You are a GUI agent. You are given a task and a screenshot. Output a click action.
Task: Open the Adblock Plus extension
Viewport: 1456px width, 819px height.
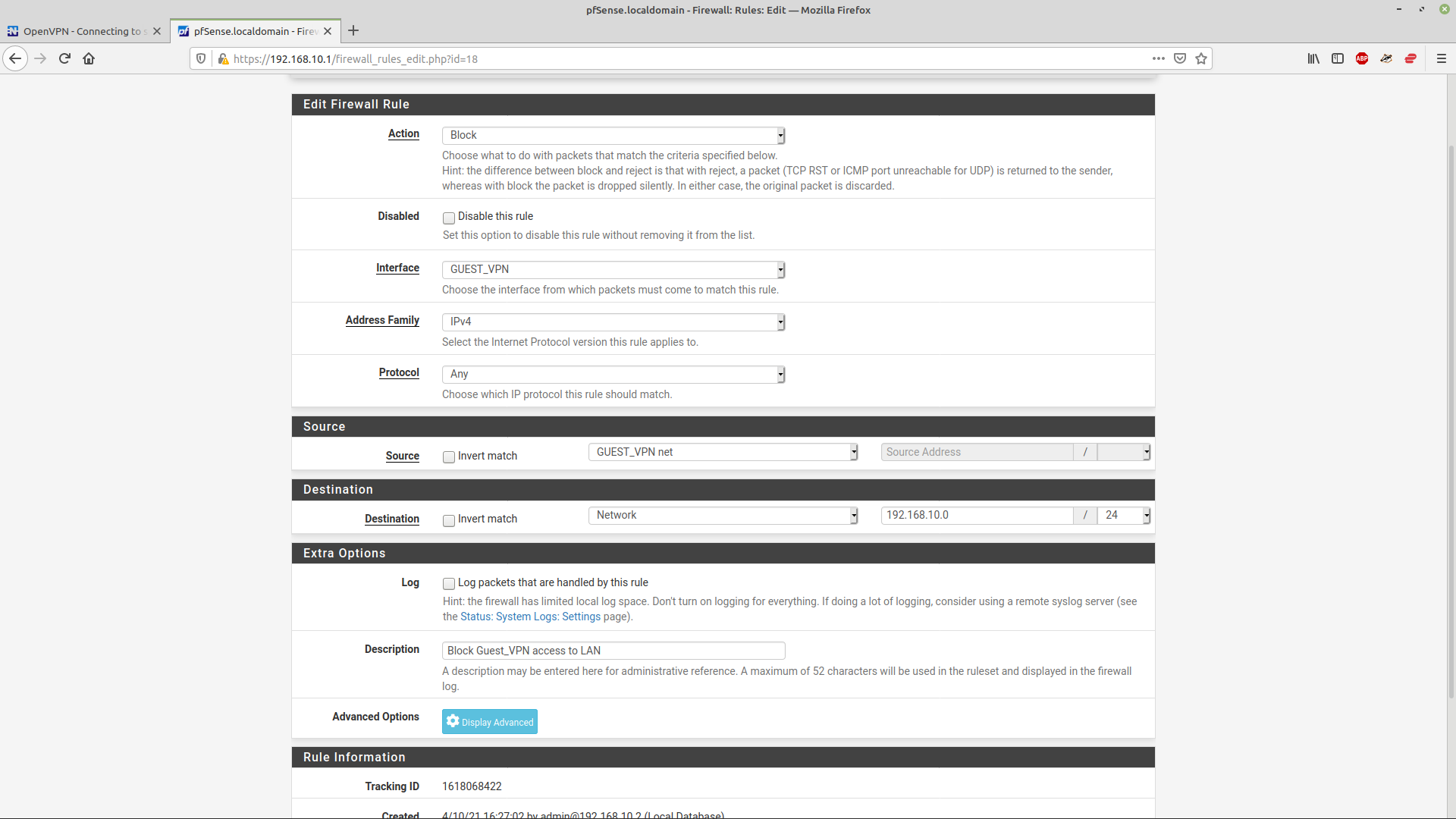[x=1362, y=58]
